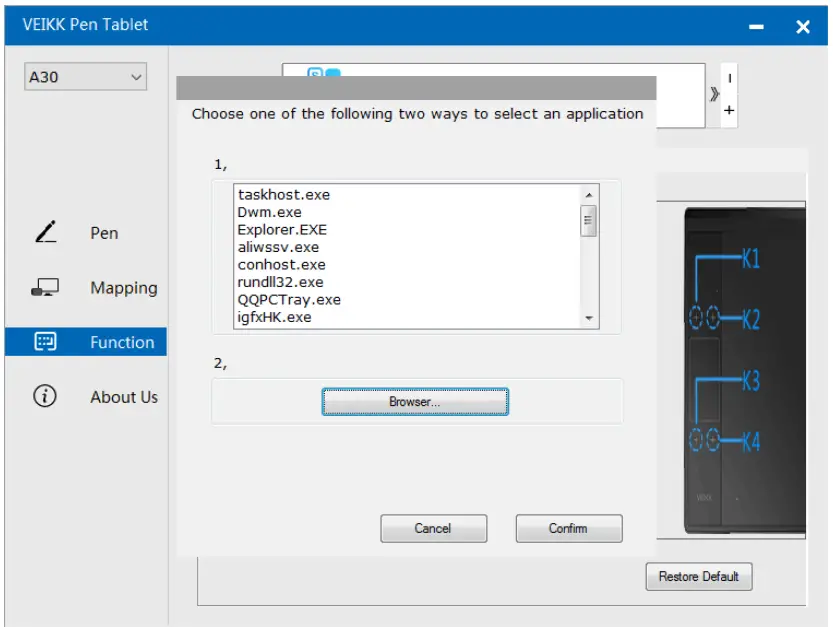Click the Function keyboard icon
The height and width of the screenshot is (627, 833).
45,342
